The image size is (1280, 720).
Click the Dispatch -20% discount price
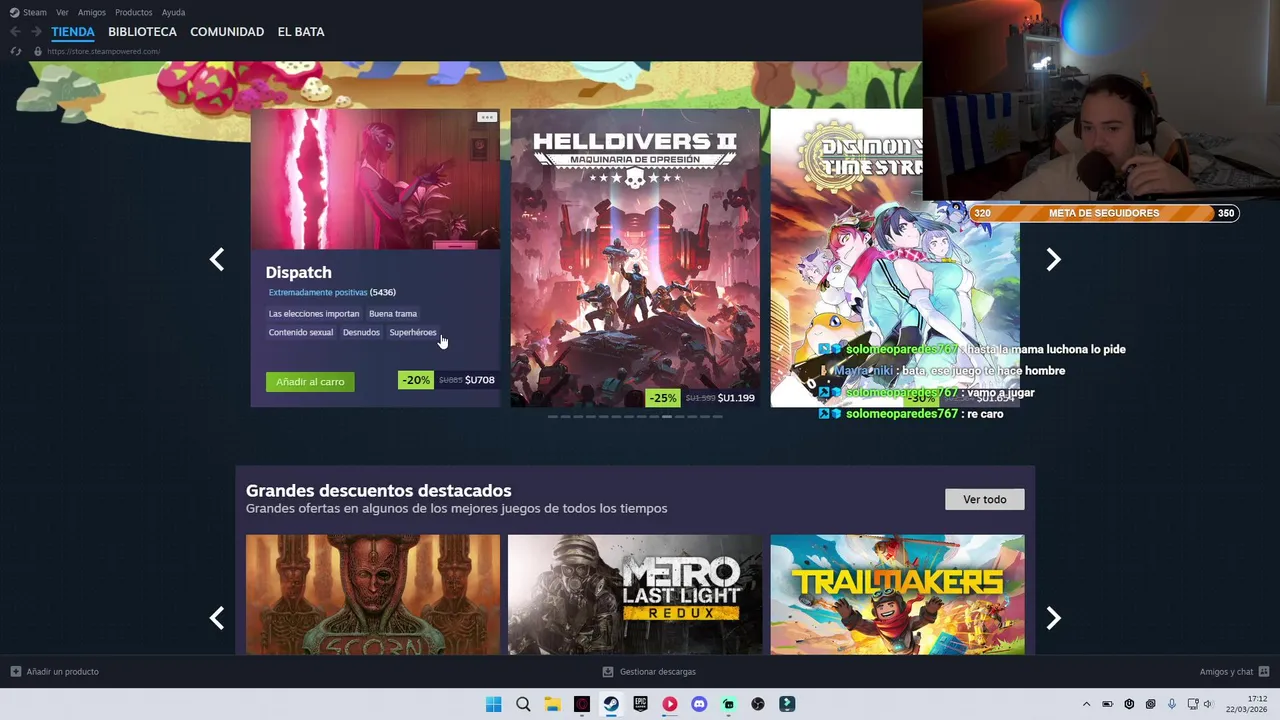tap(448, 380)
